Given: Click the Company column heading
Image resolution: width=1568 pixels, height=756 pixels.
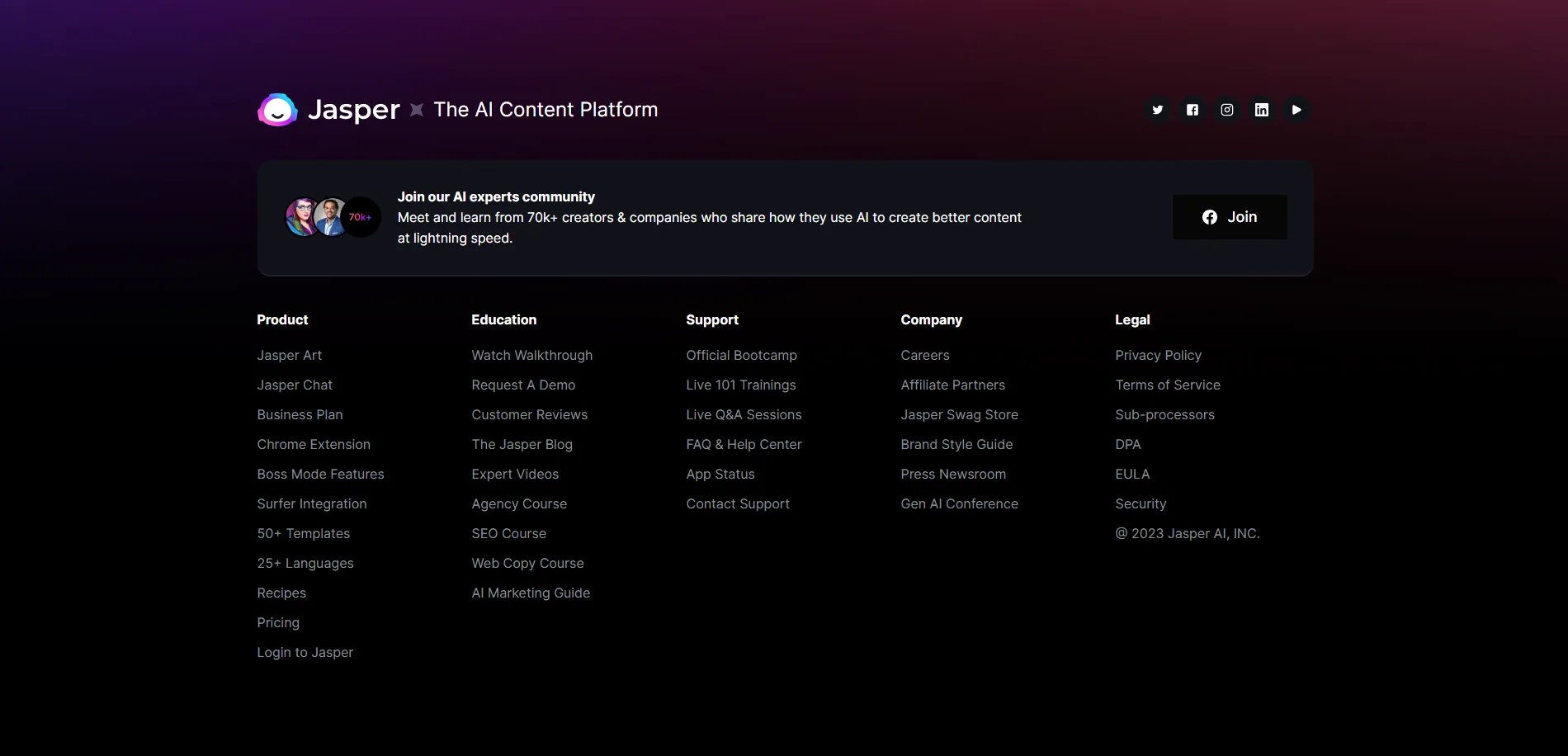Looking at the screenshot, I should pyautogui.click(x=932, y=319).
